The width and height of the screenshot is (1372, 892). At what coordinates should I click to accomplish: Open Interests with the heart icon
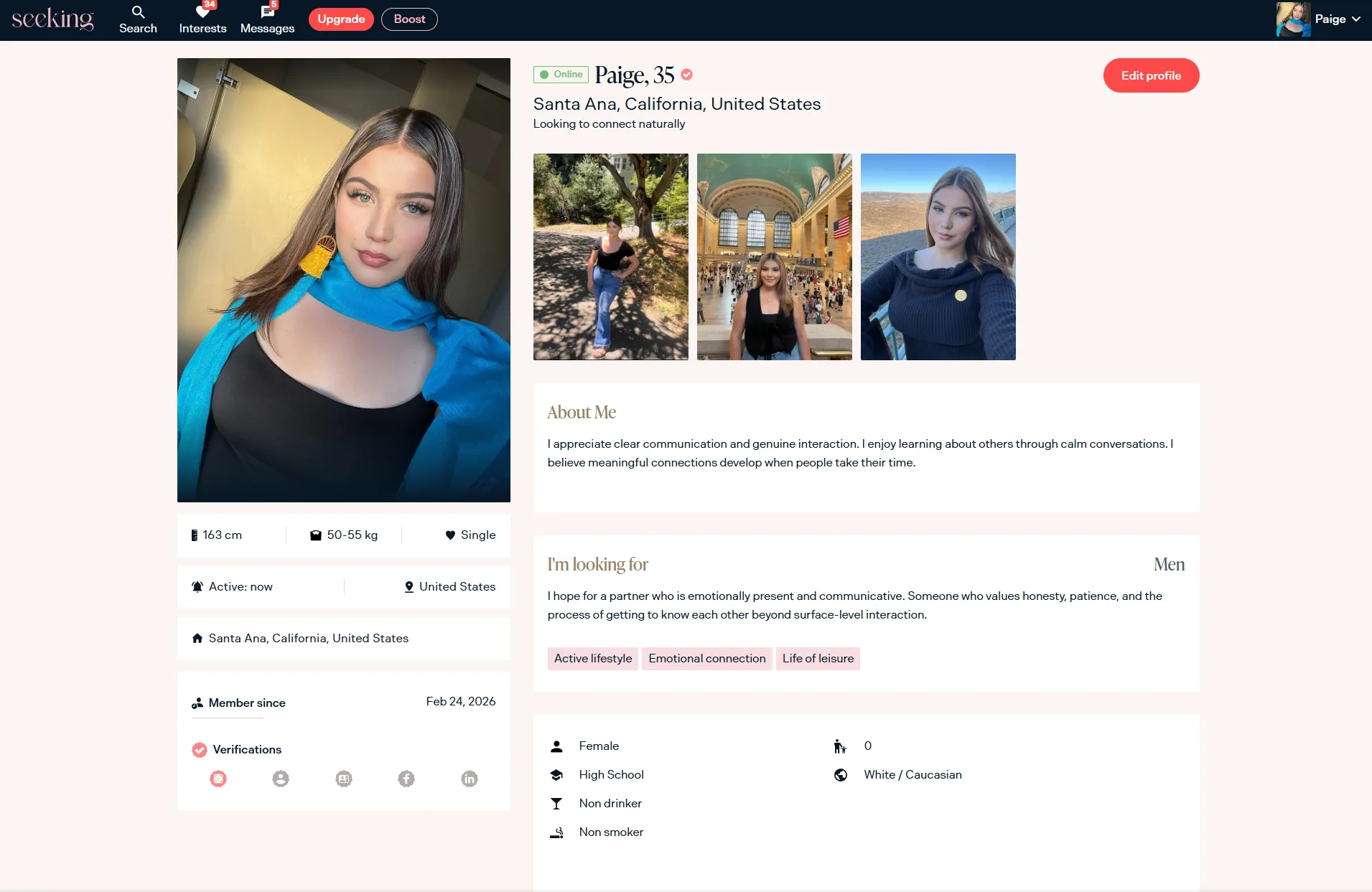(x=202, y=19)
